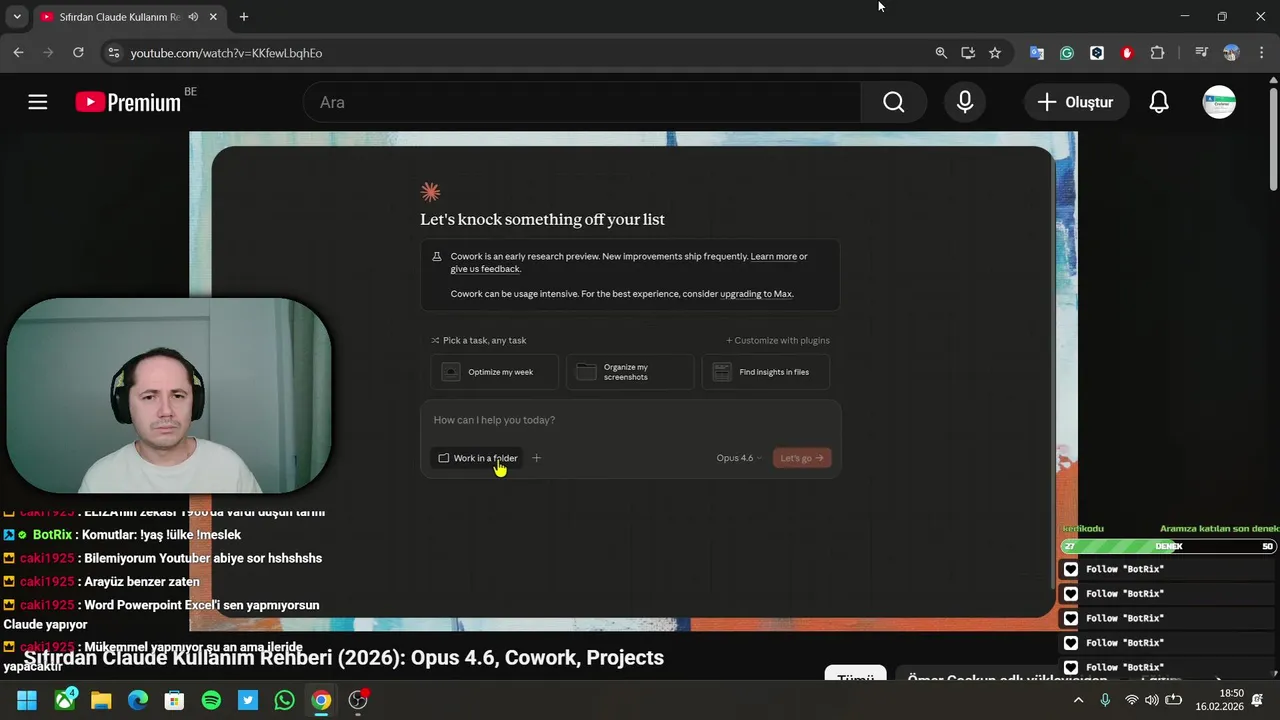Image resolution: width=1280 pixels, height=720 pixels.
Task: Open the Opus 4.6 model dropdown
Action: pos(739,458)
